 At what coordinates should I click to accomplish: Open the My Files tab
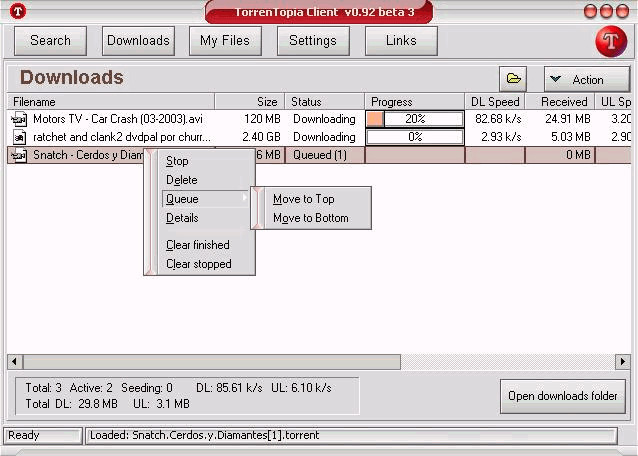pos(225,41)
